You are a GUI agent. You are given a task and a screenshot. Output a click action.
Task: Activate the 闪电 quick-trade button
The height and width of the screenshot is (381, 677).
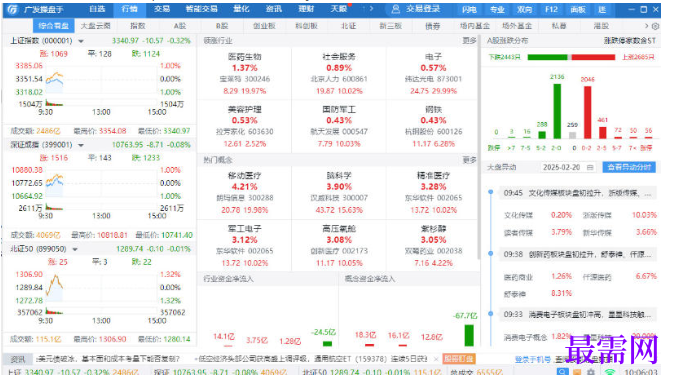(x=469, y=9)
